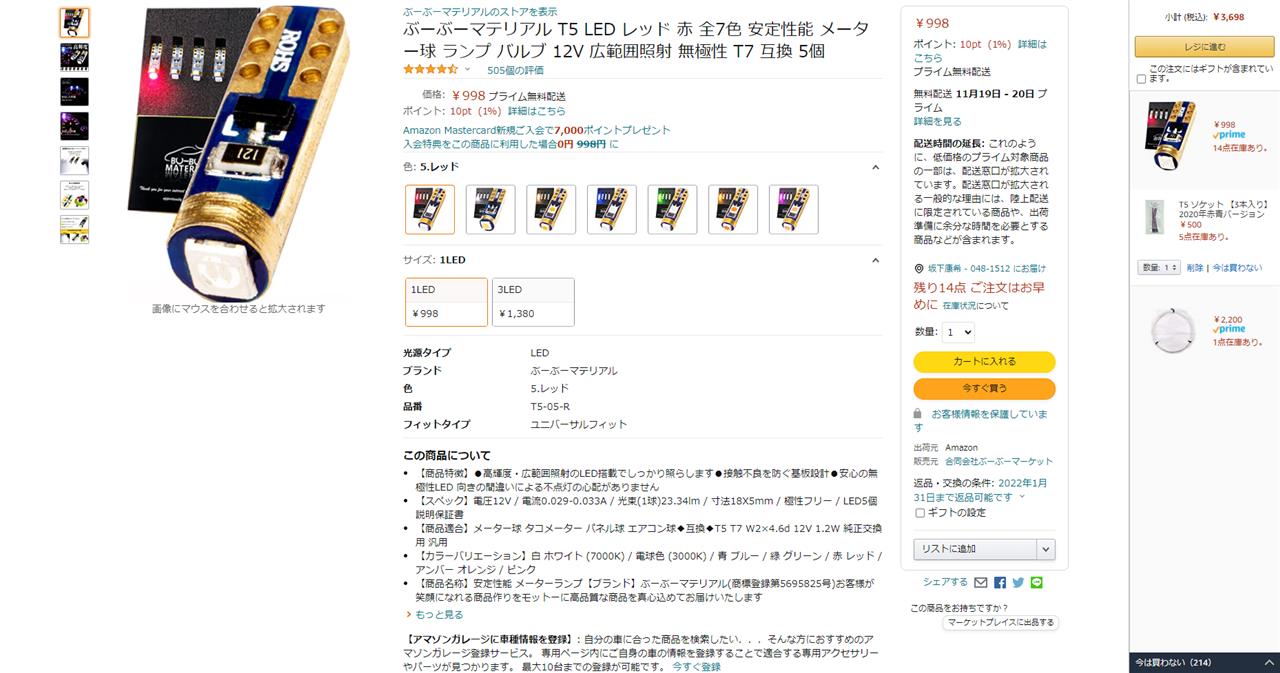Click the カートに入れる button
The height and width of the screenshot is (673, 1280).
[x=984, y=362]
